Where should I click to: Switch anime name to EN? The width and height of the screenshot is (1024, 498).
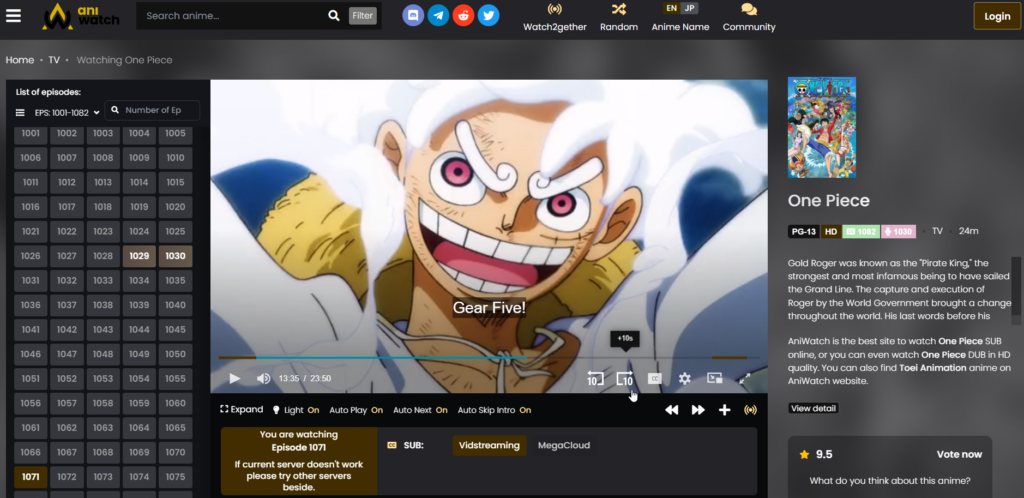click(671, 8)
